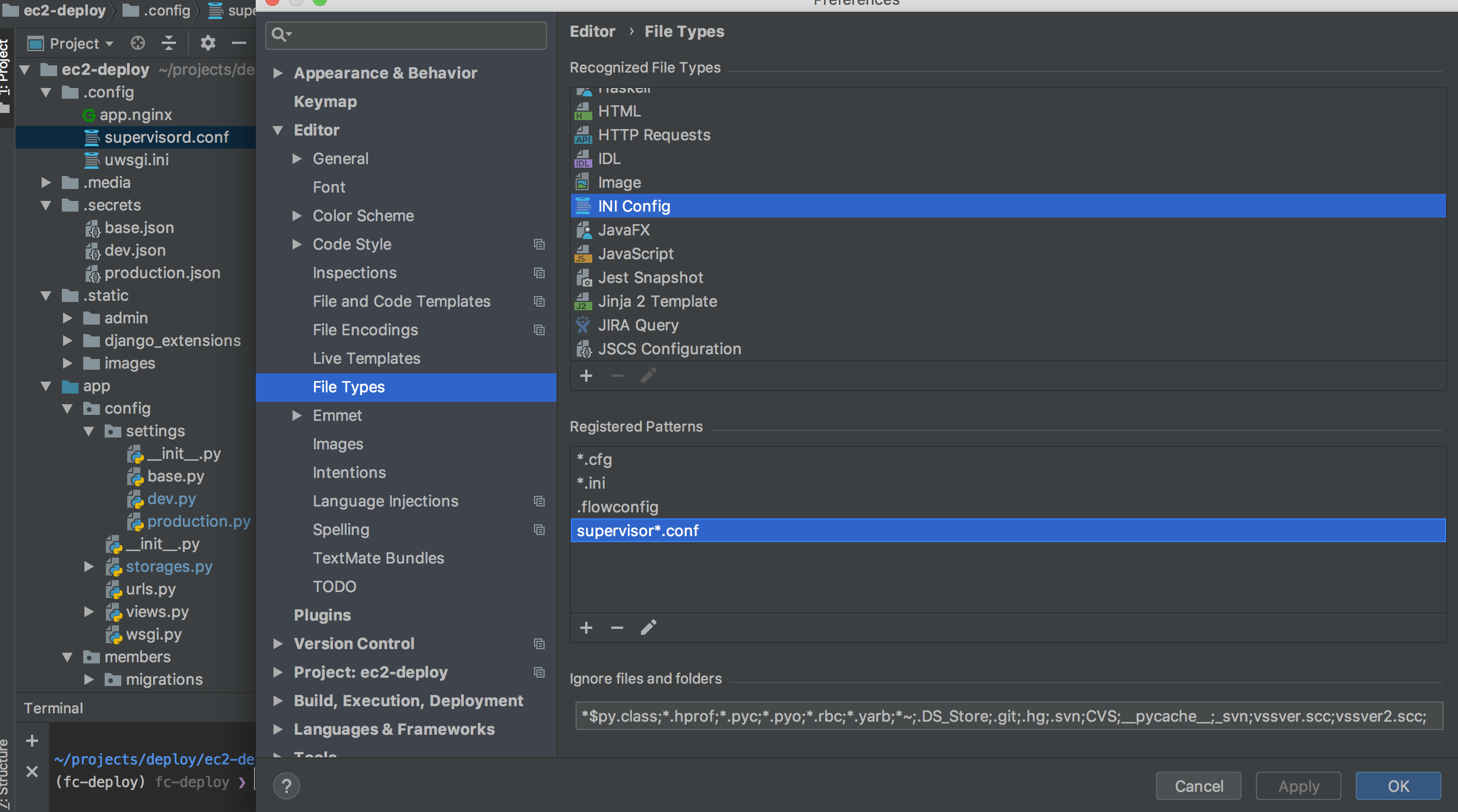This screenshot has width=1458, height=812.
Task: Select the *.ini registered pattern
Action: (x=1008, y=483)
